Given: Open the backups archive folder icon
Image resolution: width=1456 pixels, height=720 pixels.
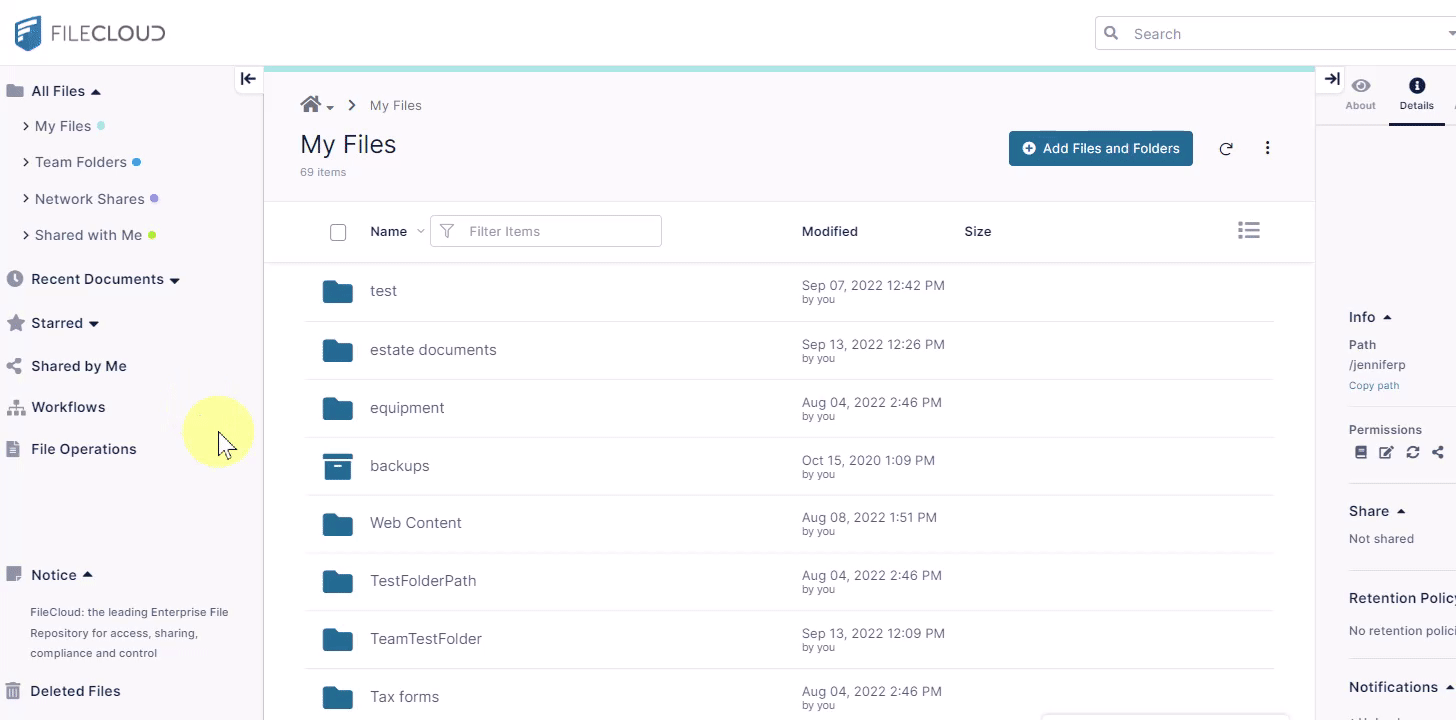Looking at the screenshot, I should click(x=338, y=466).
